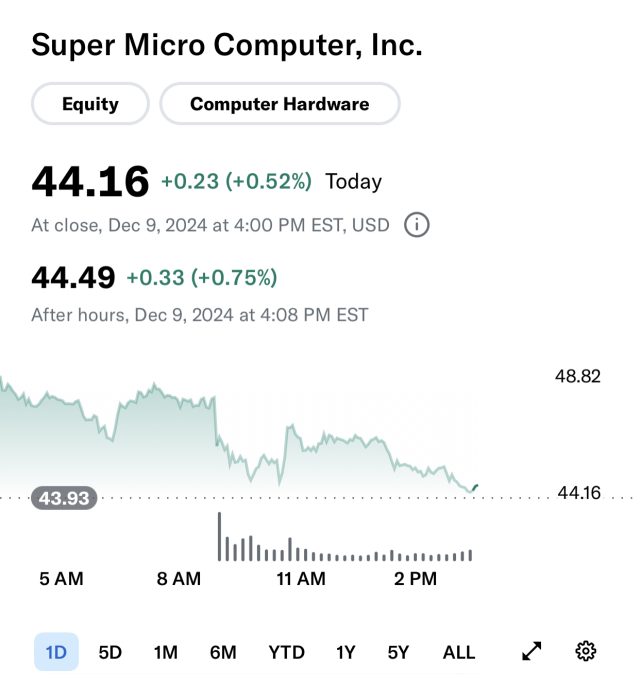This screenshot has width=640, height=686.
Task: Click the 11 AM time axis label
Action: [301, 579]
